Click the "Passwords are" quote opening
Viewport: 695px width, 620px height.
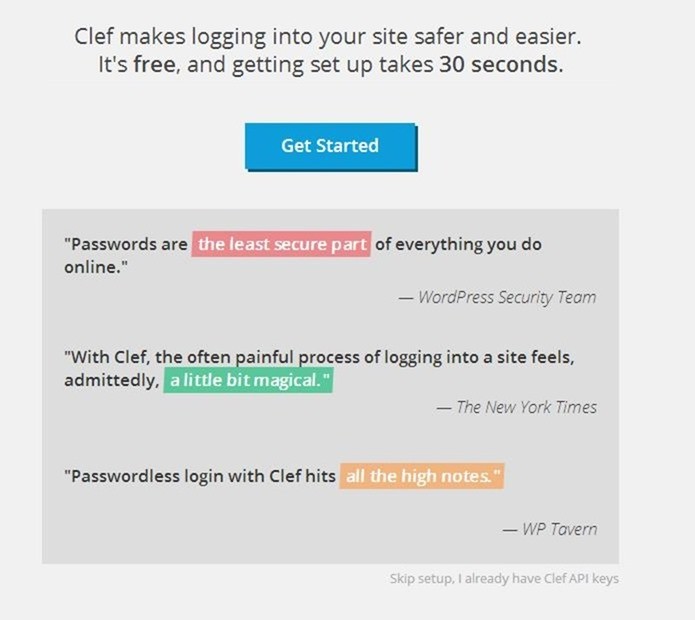126,244
